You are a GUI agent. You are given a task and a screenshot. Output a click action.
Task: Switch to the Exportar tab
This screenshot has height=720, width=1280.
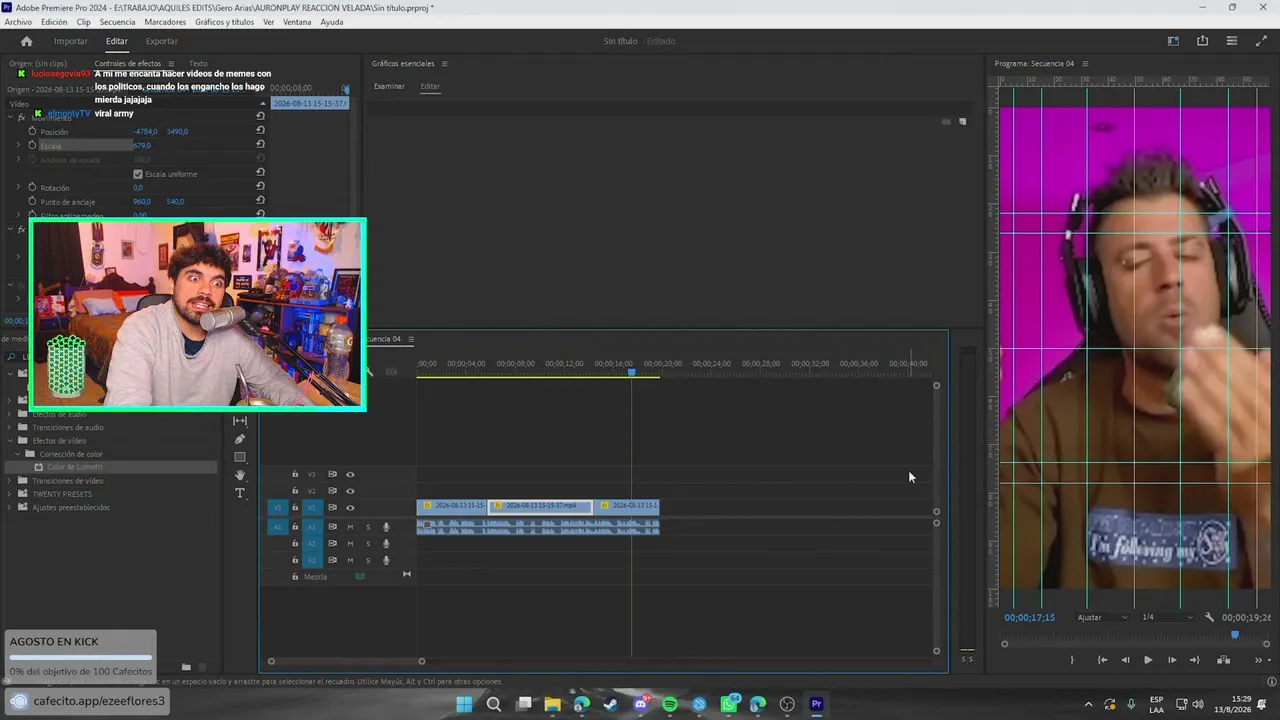pos(161,41)
